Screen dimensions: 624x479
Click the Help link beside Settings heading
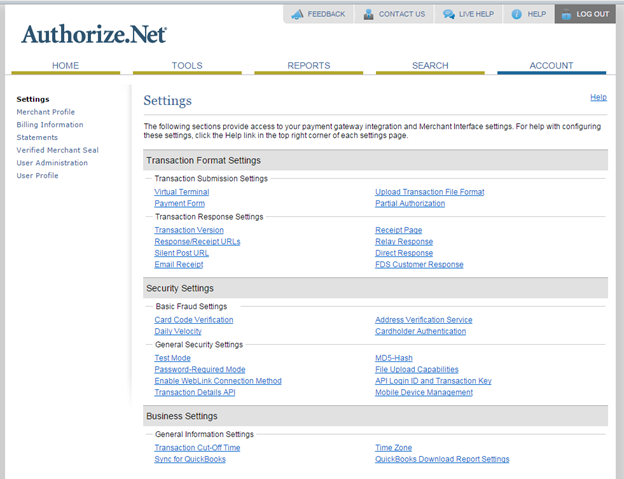coord(599,97)
